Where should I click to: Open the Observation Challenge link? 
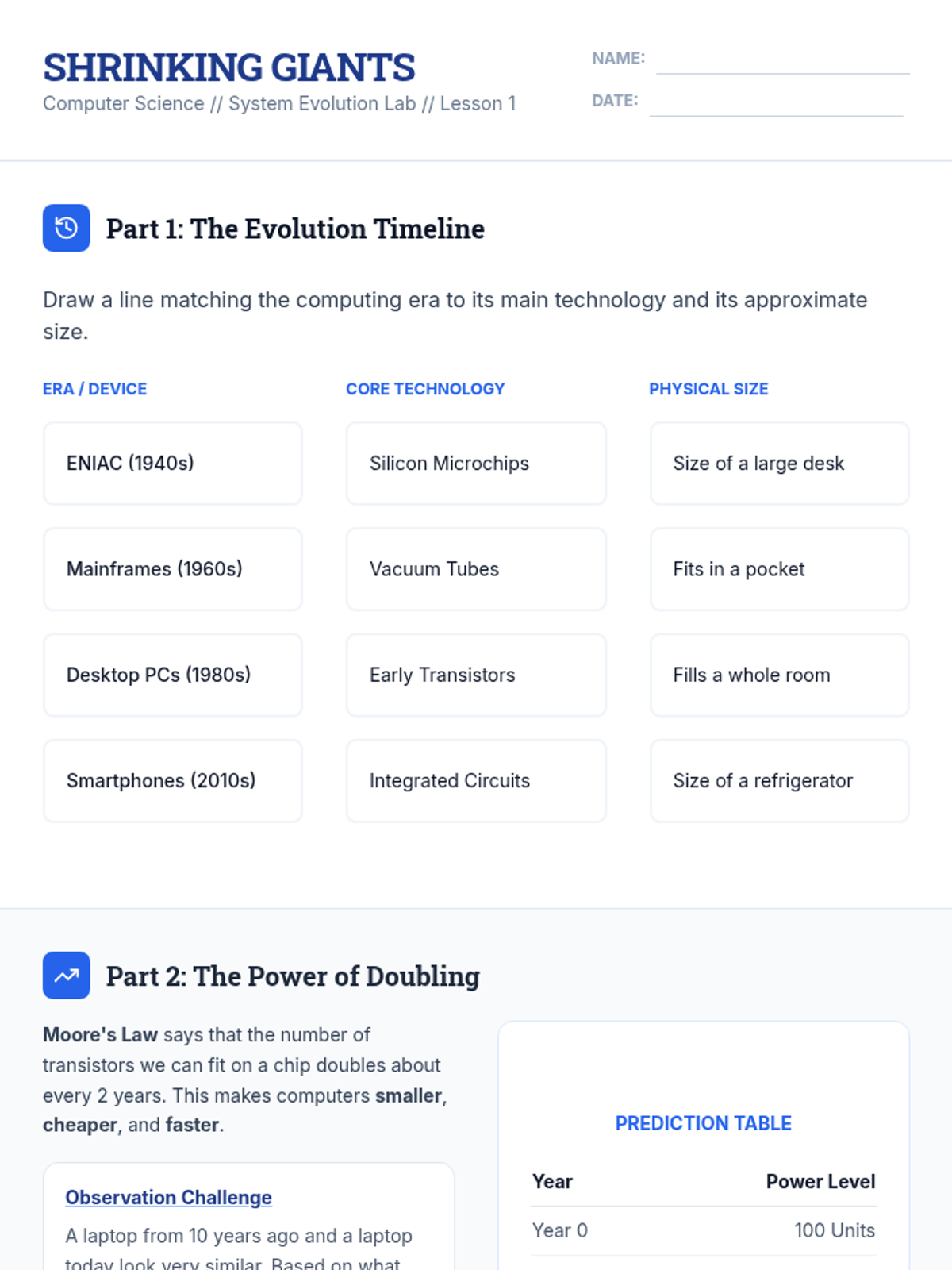(x=168, y=1197)
